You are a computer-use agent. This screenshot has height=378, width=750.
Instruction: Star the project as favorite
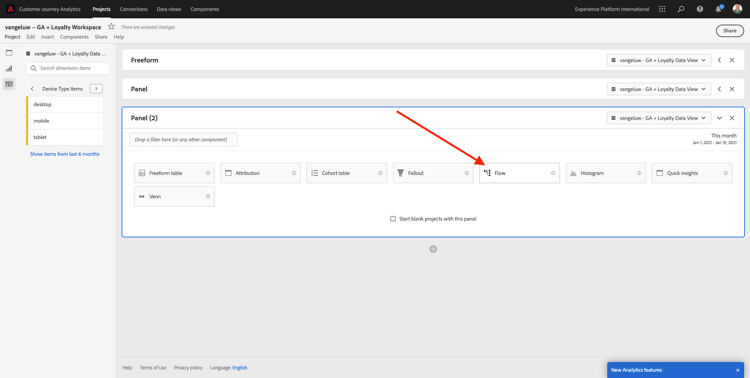click(111, 27)
